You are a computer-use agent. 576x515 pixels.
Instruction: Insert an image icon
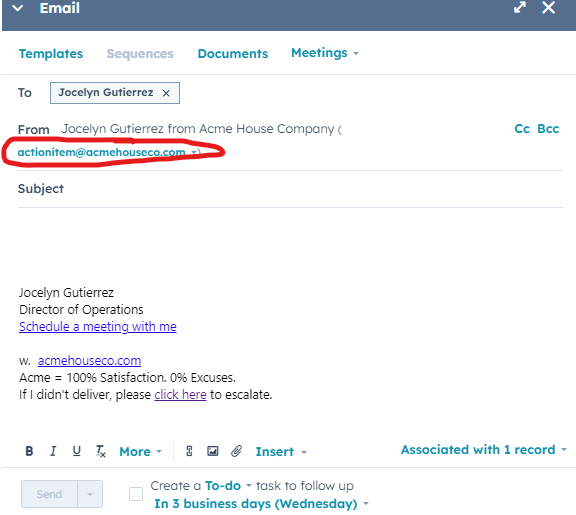pyautogui.click(x=213, y=451)
